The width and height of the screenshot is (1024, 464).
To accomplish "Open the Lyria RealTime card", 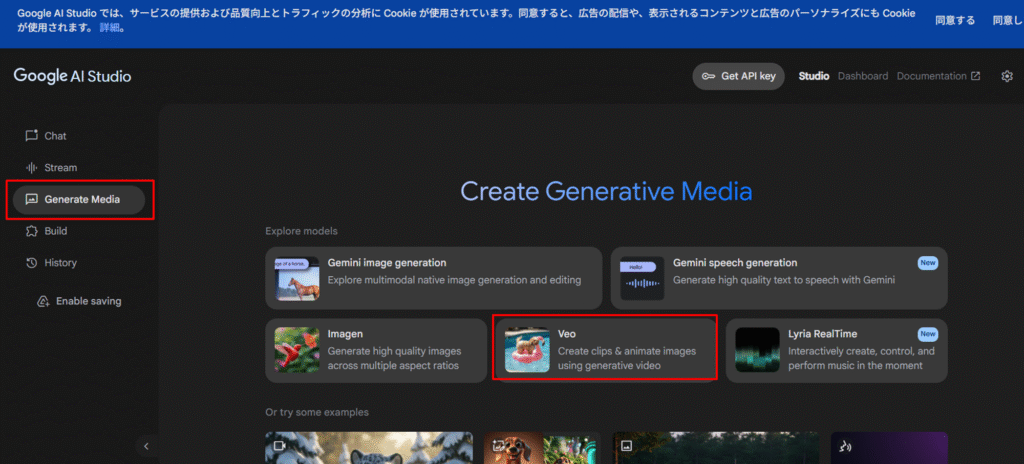I will point(837,350).
